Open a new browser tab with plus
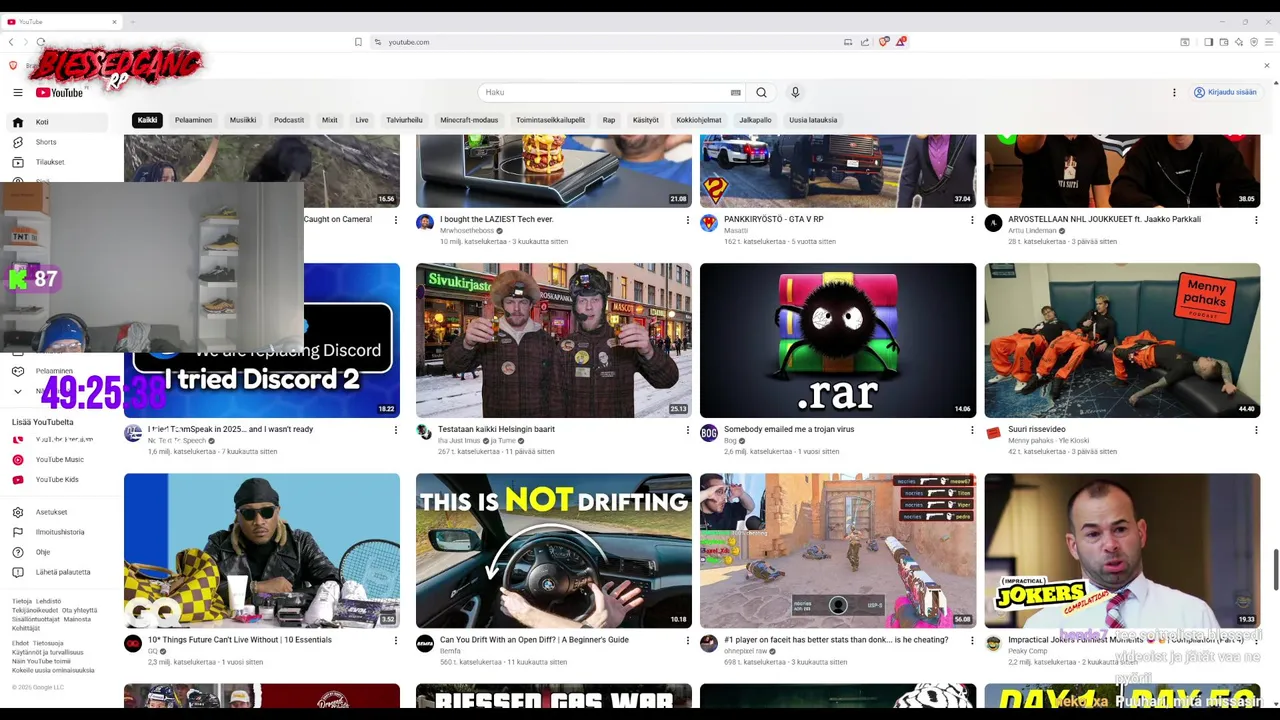The image size is (1280, 720). 132,21
